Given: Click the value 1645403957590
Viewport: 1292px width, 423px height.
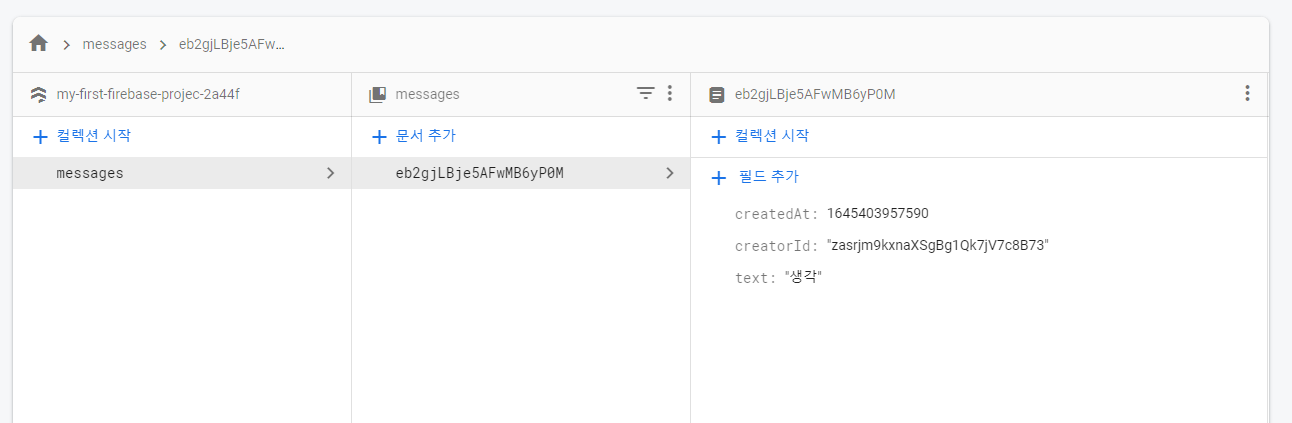Looking at the screenshot, I should pyautogui.click(x=878, y=213).
